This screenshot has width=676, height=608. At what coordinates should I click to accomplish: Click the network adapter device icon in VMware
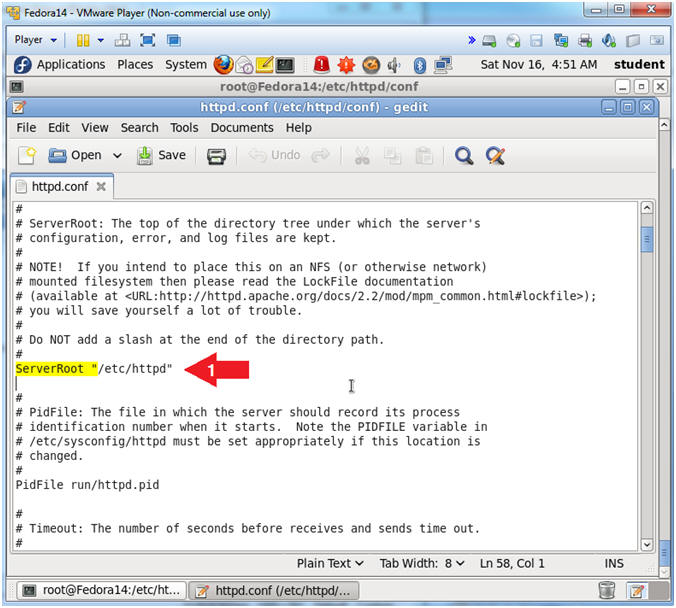point(560,41)
